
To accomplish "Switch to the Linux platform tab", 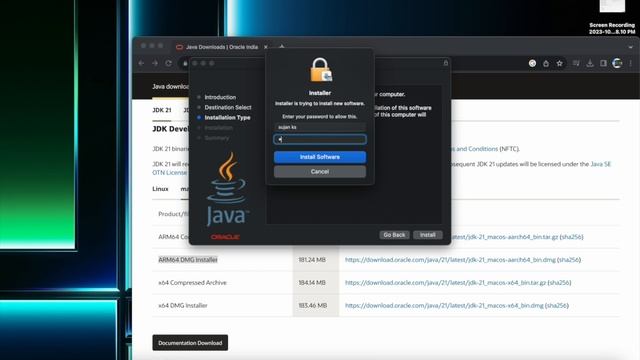I will (160, 189).
